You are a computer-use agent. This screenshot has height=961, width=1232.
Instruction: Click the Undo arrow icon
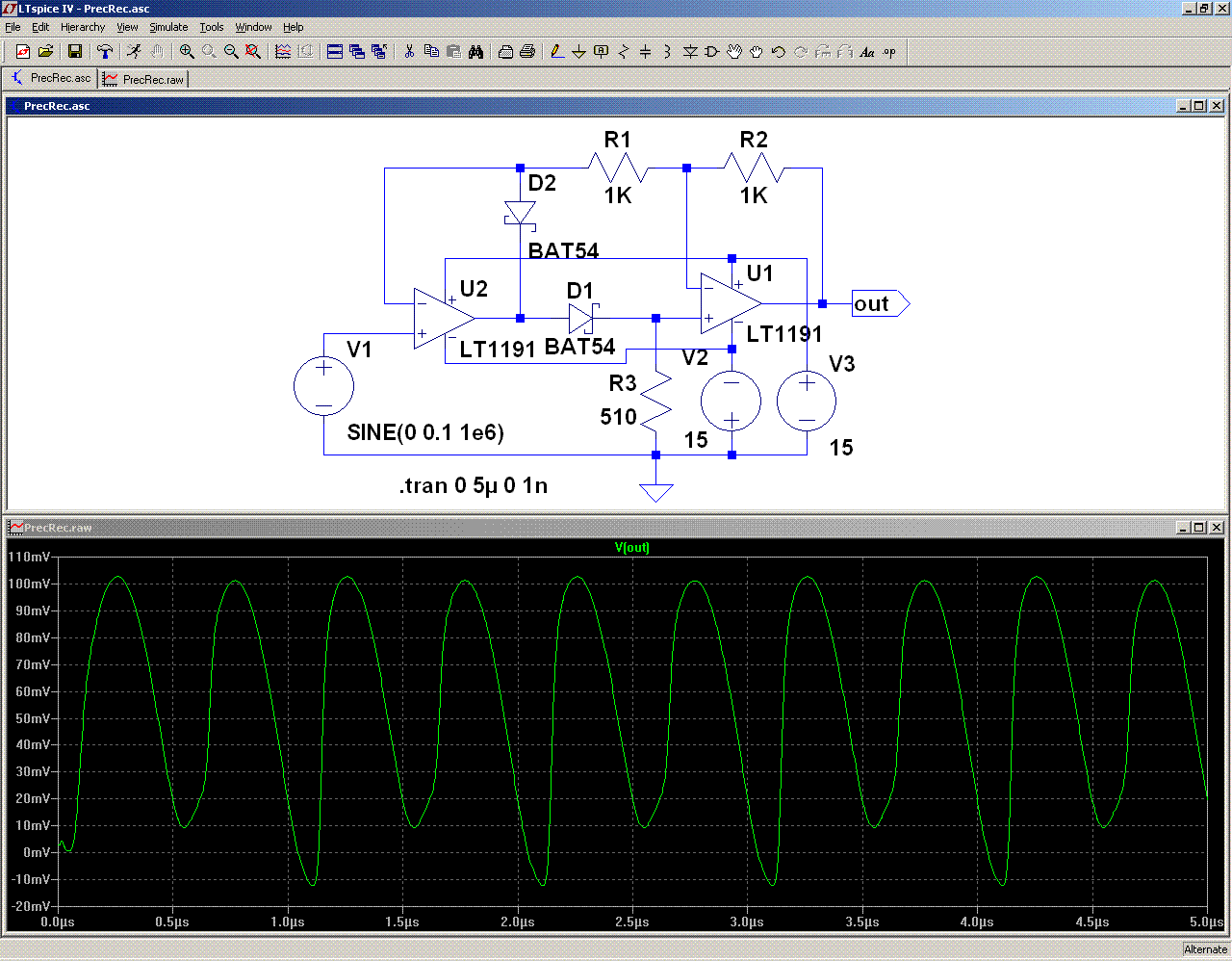point(779,52)
